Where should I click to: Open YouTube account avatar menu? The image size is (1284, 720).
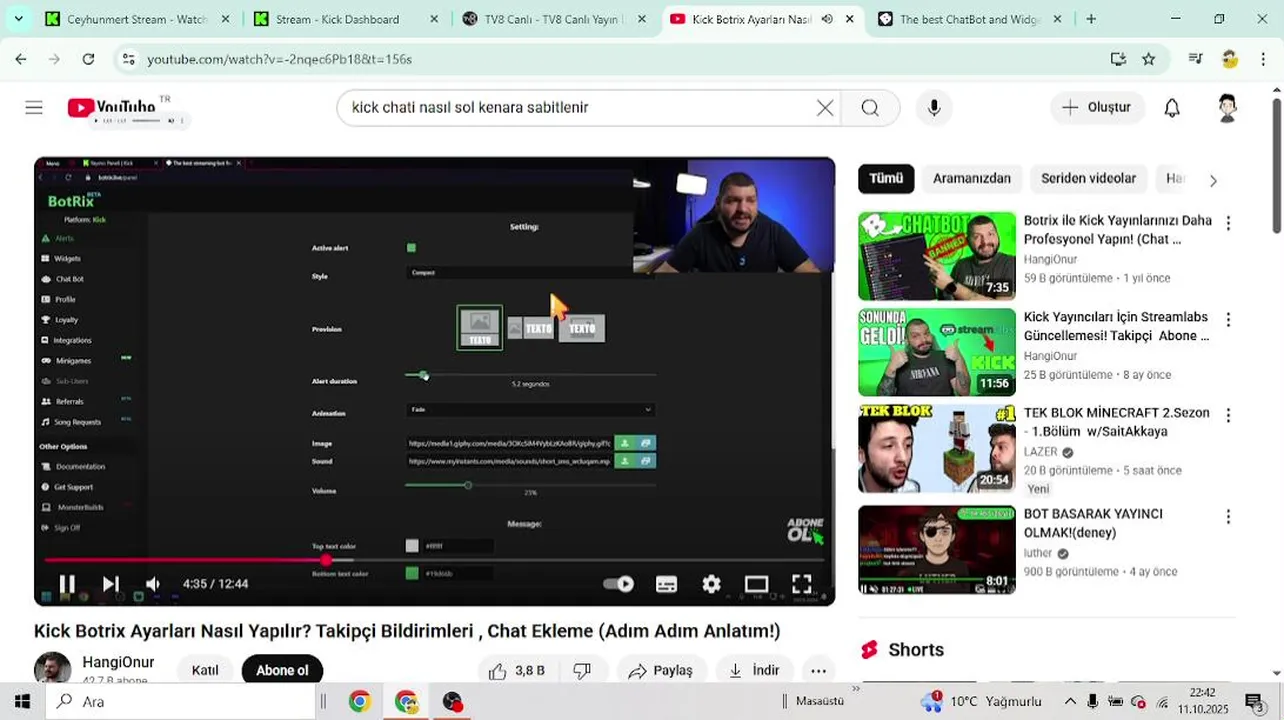point(1227,108)
